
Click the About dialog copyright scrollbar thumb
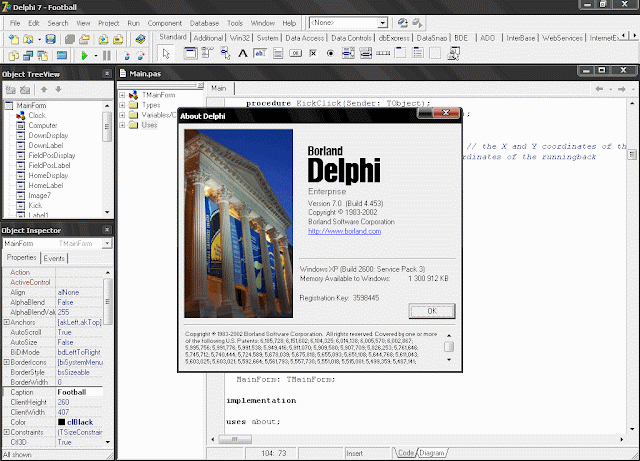[449, 347]
